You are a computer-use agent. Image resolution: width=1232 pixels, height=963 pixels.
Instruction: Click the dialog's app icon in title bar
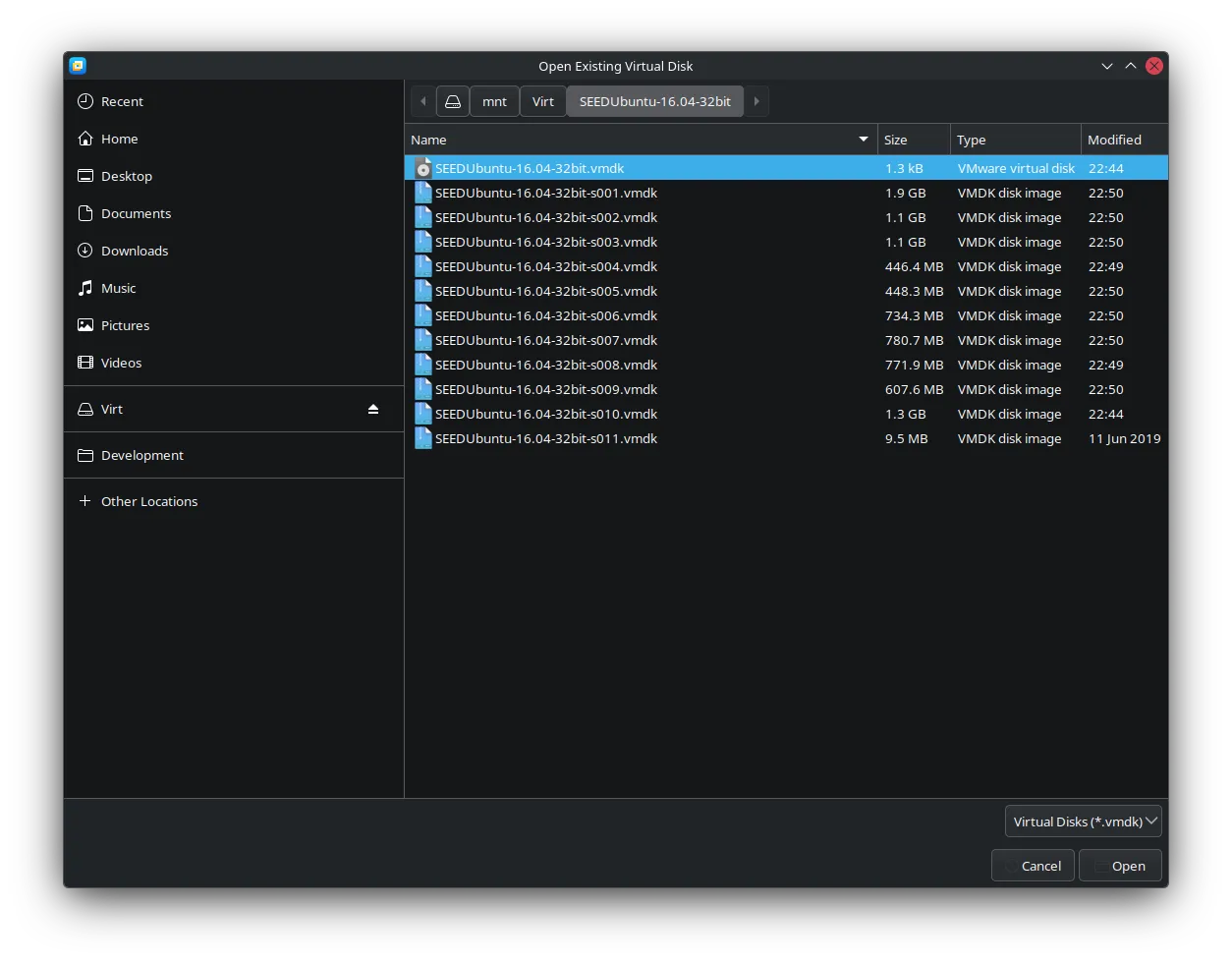click(78, 66)
